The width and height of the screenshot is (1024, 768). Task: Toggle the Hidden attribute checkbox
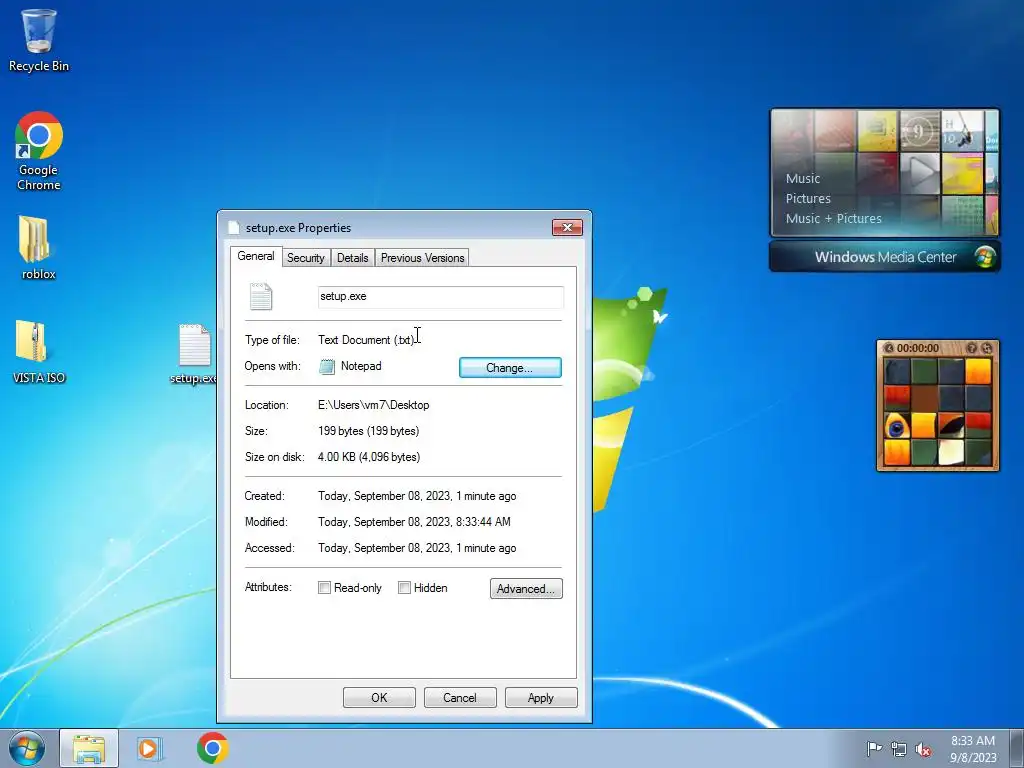pos(404,588)
